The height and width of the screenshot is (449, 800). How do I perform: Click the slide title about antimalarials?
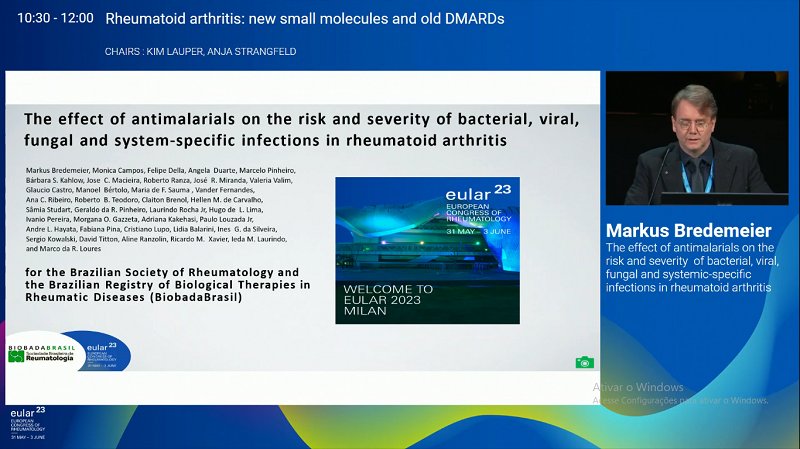point(300,130)
